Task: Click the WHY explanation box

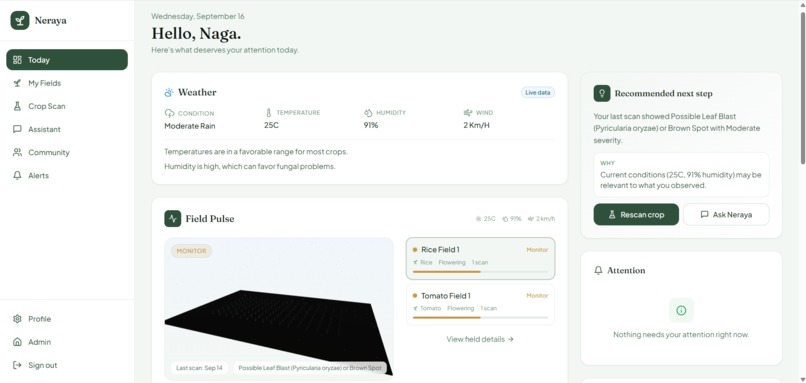Action: (681, 175)
